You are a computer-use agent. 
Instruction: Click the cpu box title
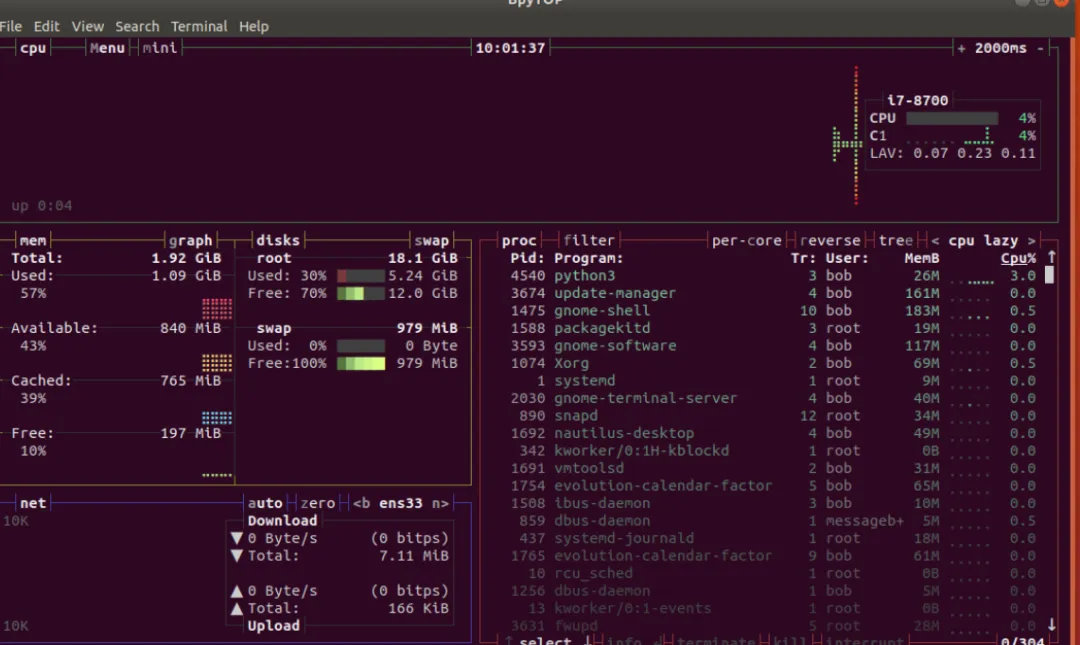tap(33, 48)
